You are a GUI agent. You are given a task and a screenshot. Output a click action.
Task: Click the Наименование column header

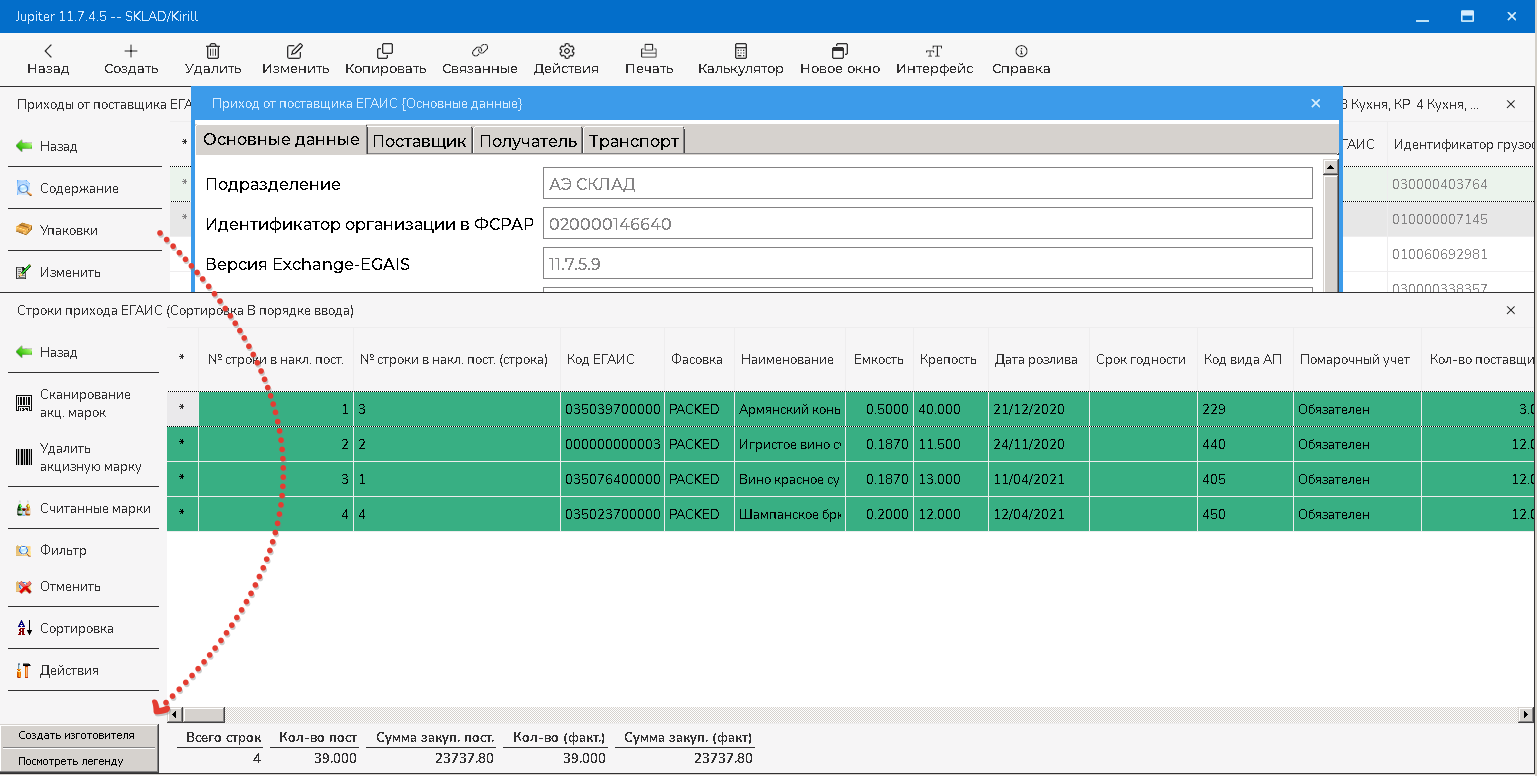789,359
